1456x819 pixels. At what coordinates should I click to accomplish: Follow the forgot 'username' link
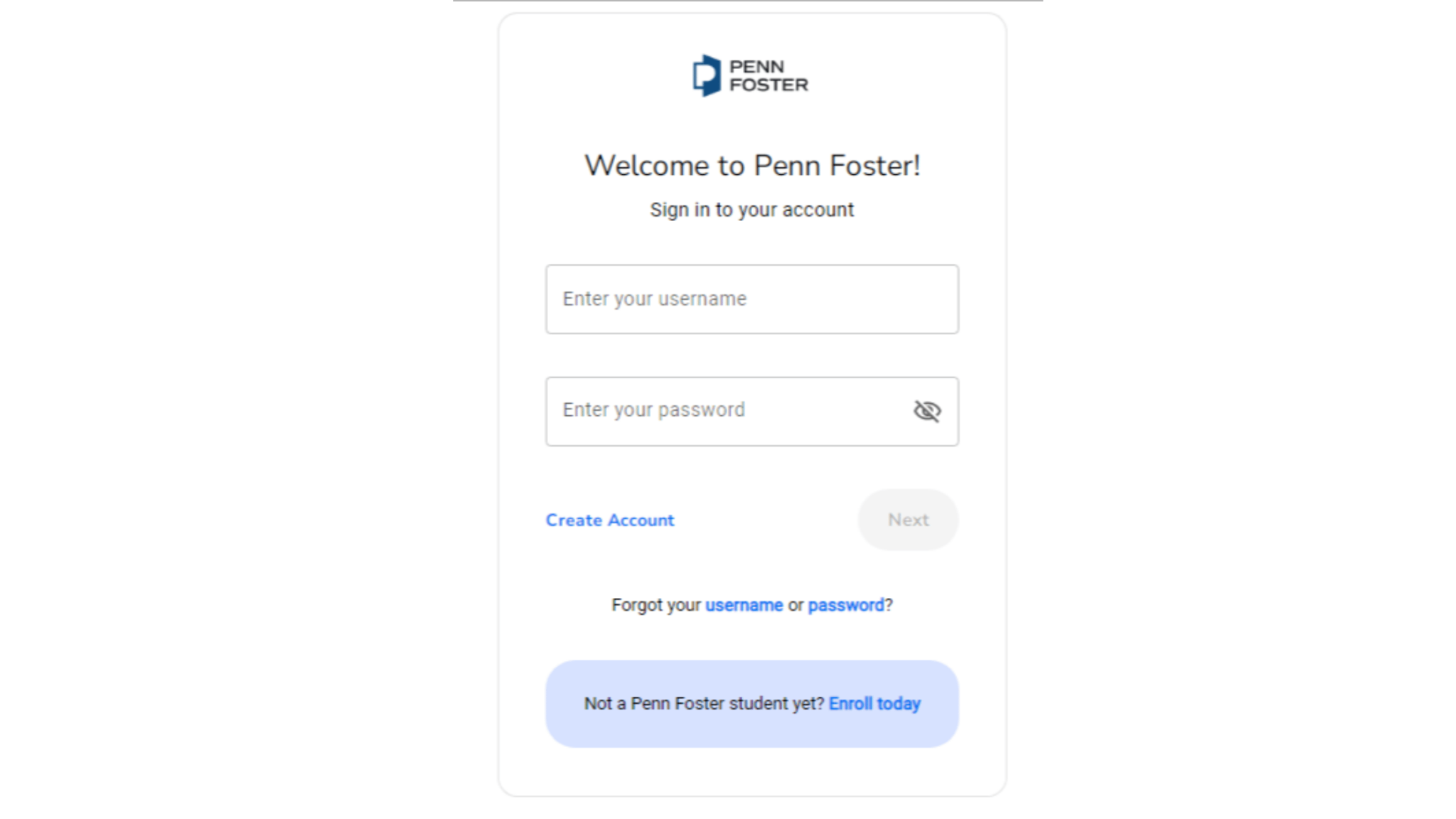(744, 605)
